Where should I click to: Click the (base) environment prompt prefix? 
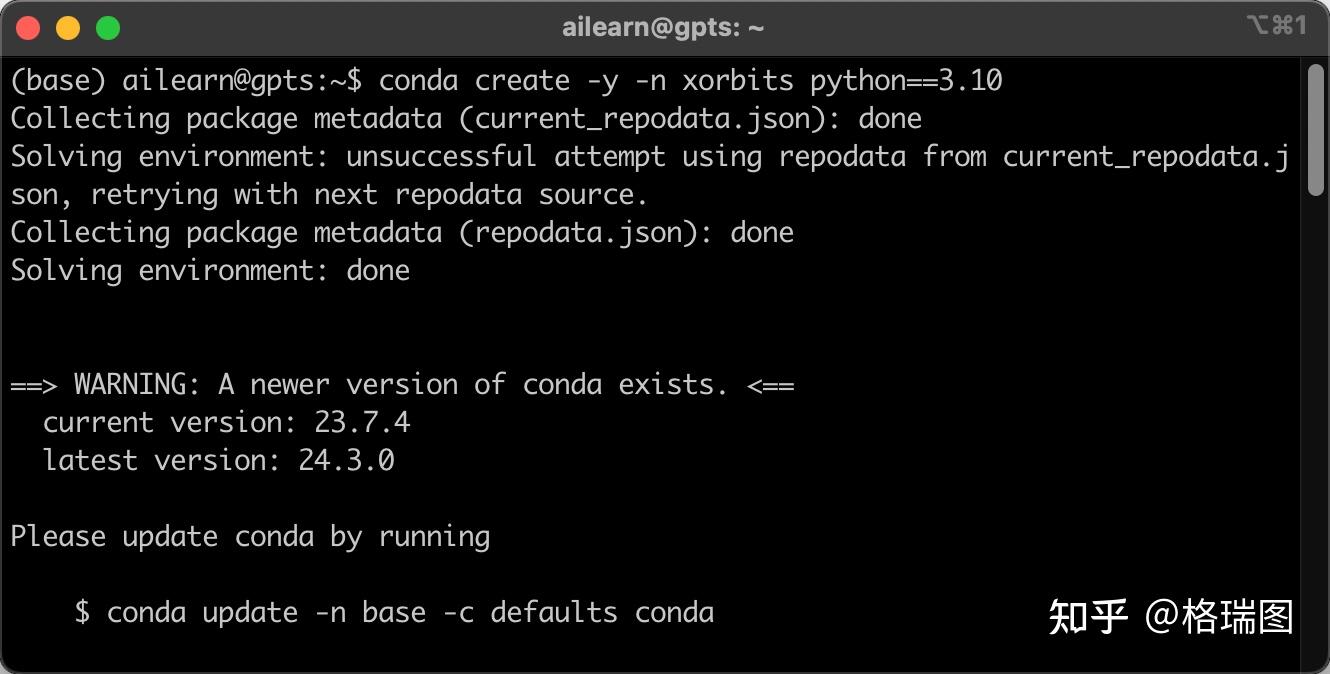pyautogui.click(x=58, y=80)
